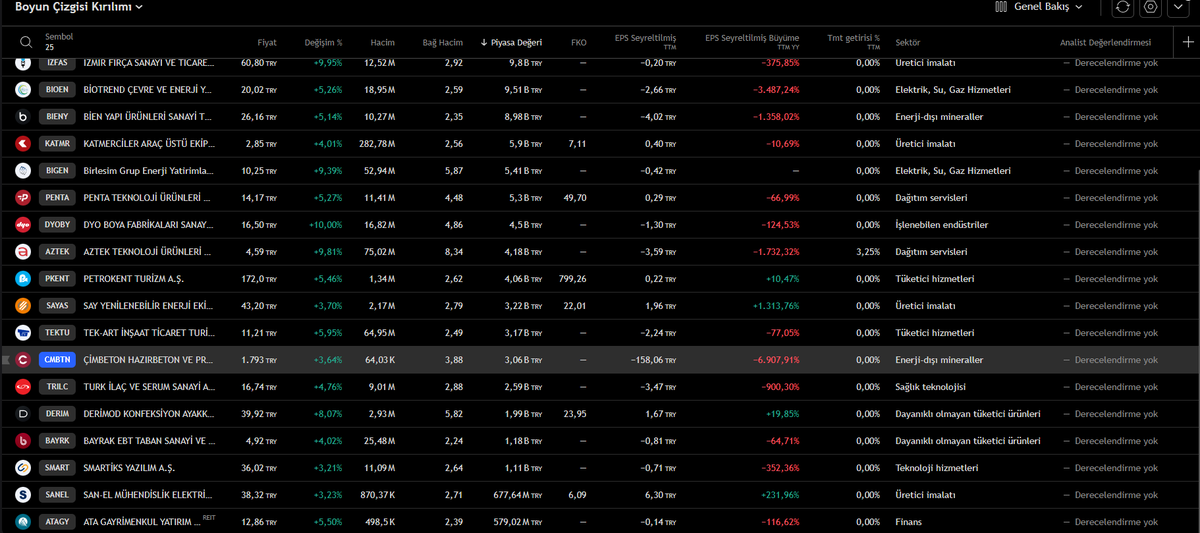The image size is (1200, 533).
Task: Refresh the screener results
Action: pos(1123,7)
